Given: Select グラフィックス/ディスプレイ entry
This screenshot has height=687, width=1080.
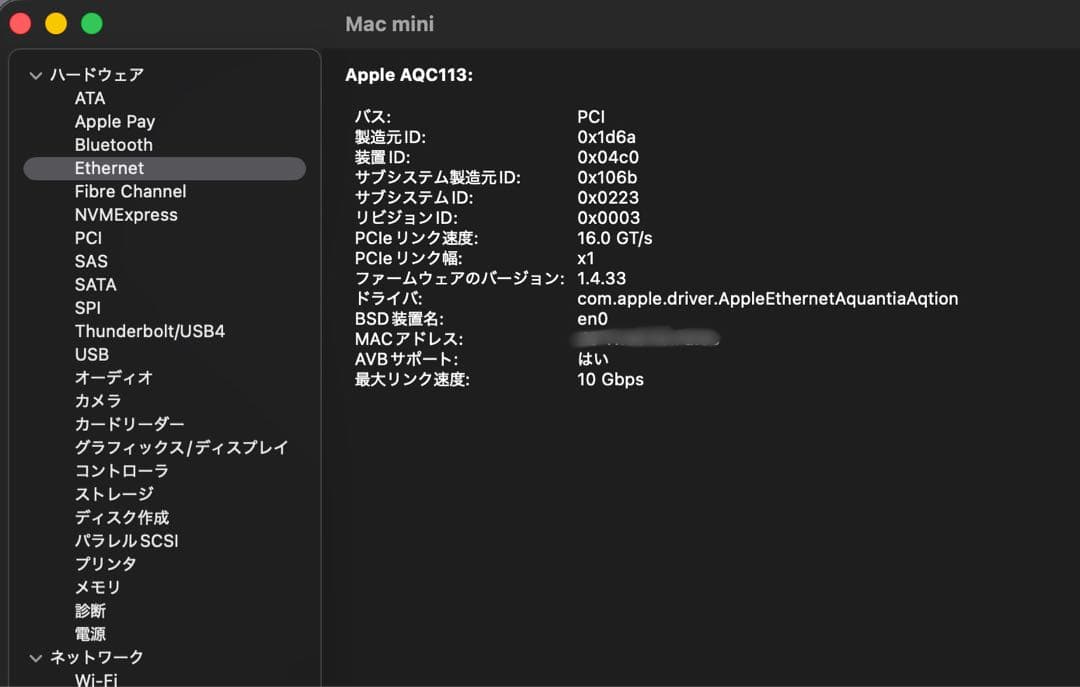Looking at the screenshot, I should (181, 448).
